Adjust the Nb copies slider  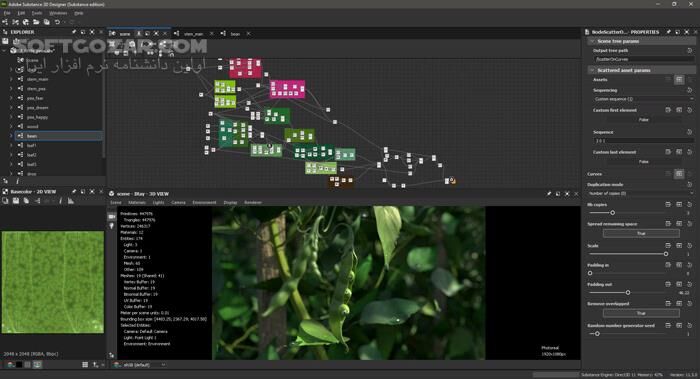click(612, 213)
